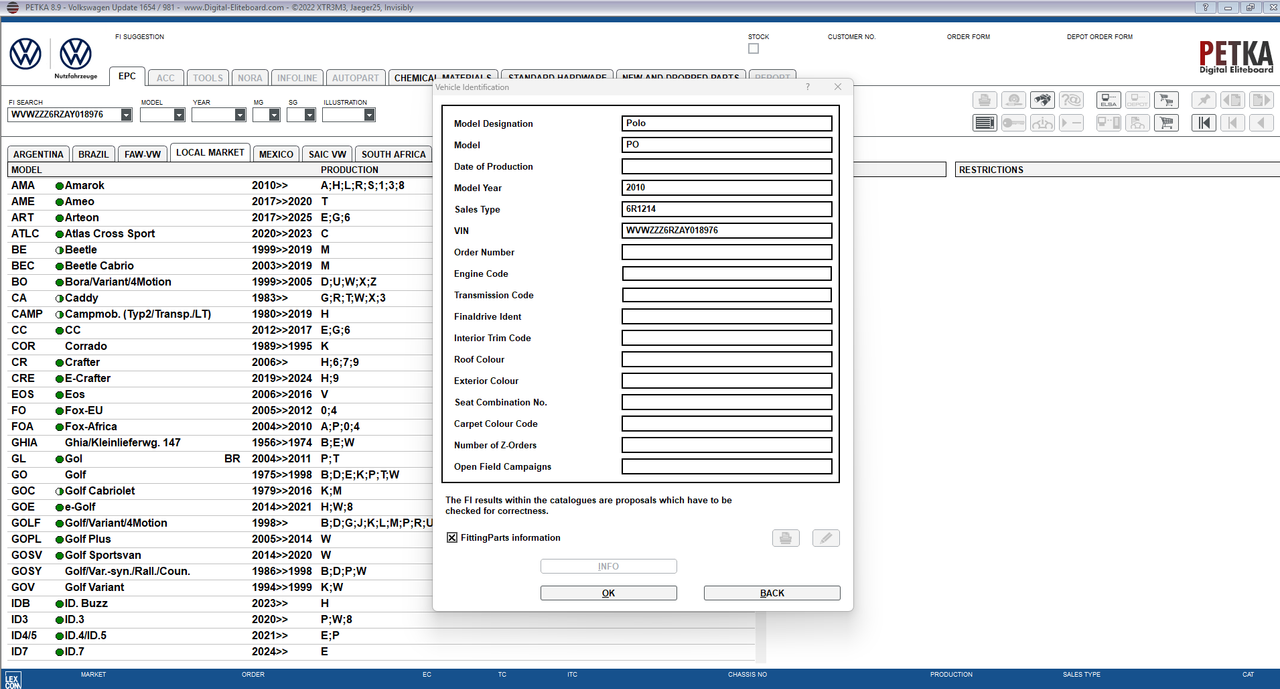Select the SOUTH AFRICA market tab
The height and width of the screenshot is (689, 1280).
click(x=394, y=154)
